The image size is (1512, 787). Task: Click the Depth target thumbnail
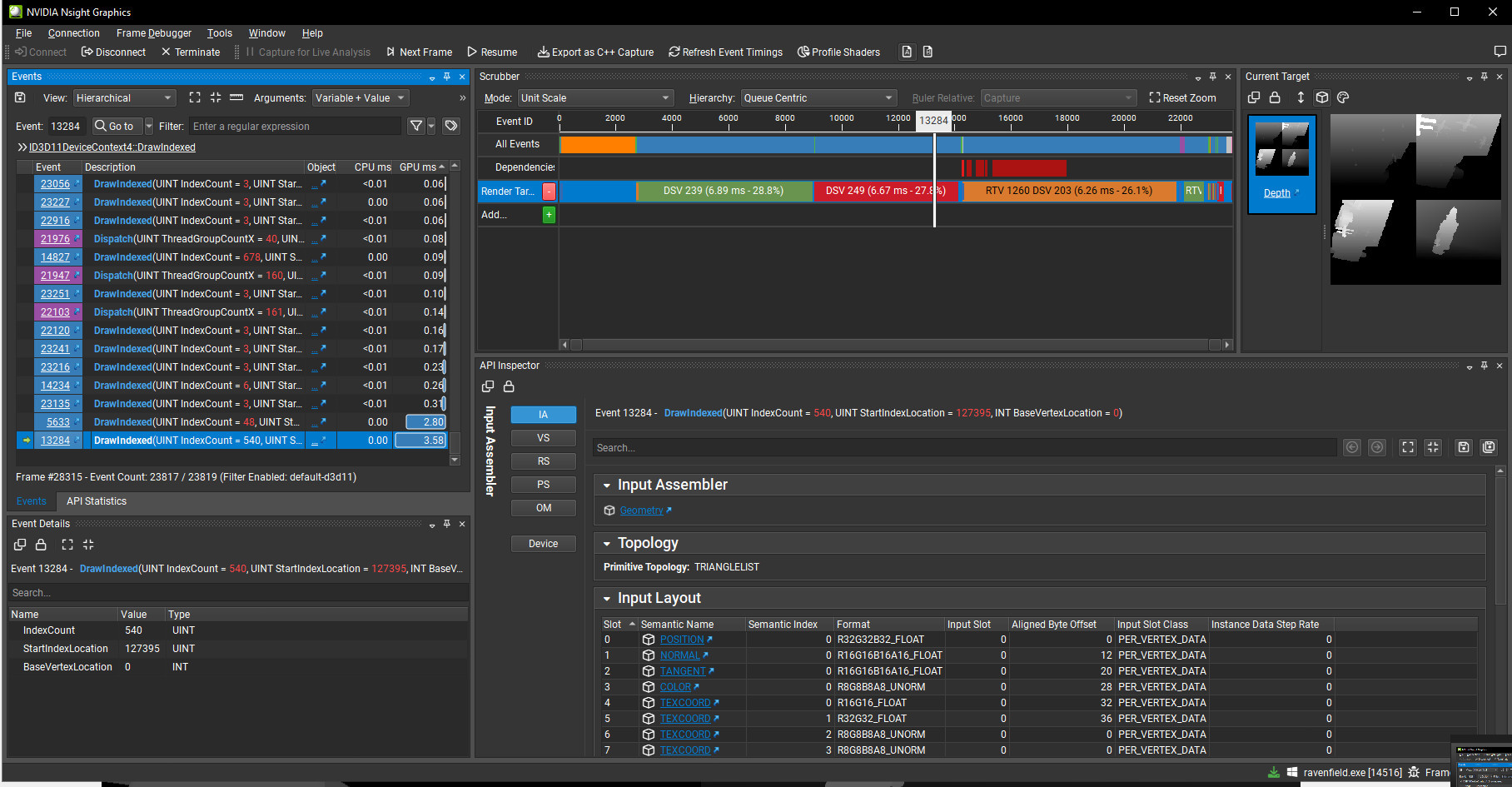(1281, 164)
